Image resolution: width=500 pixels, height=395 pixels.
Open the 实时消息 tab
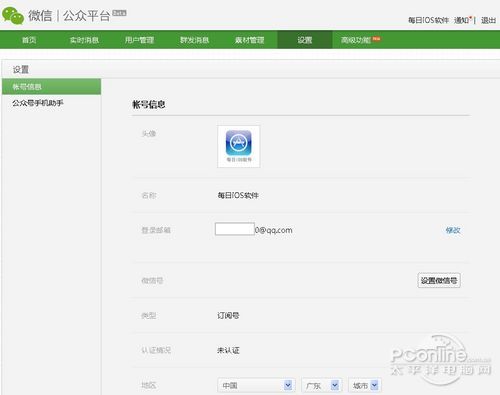tap(84, 40)
